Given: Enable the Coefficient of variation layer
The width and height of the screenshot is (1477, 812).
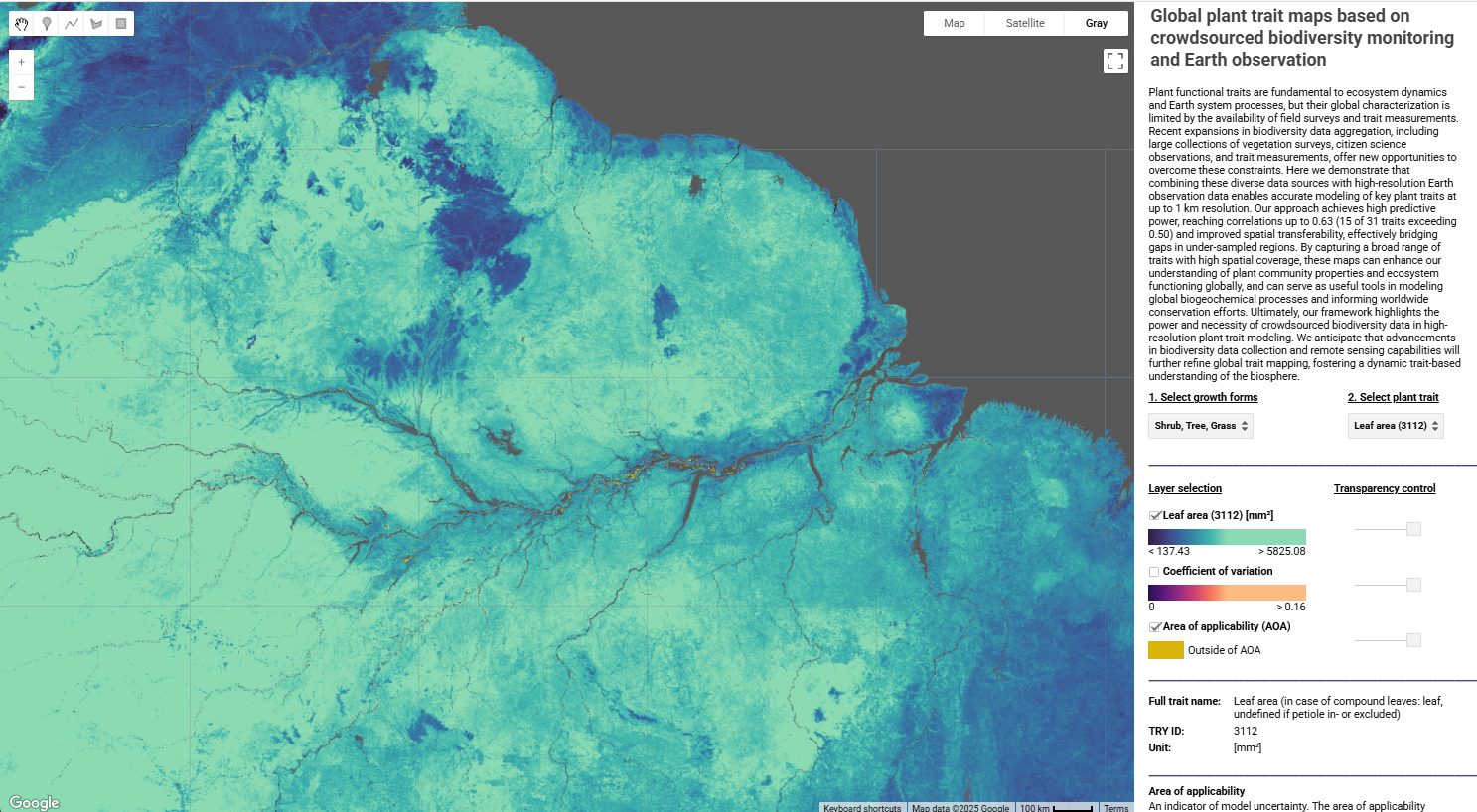Looking at the screenshot, I should click(x=1154, y=571).
